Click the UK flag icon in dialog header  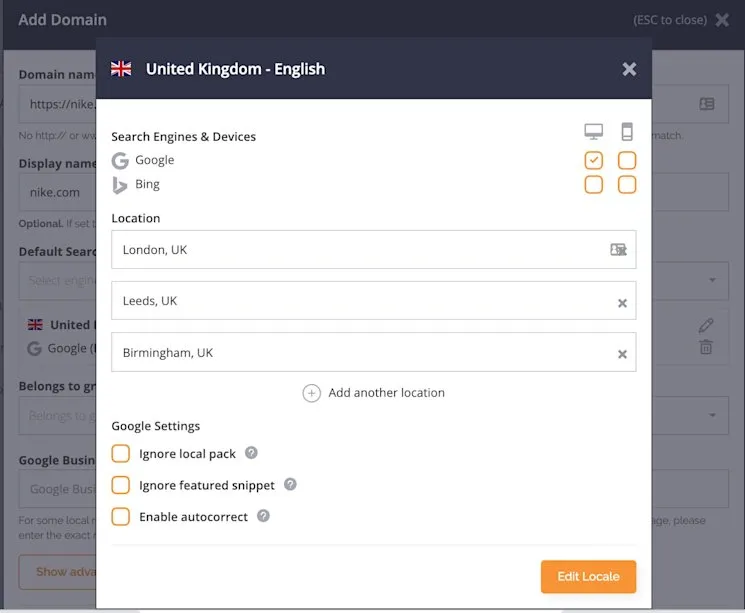pos(121,69)
